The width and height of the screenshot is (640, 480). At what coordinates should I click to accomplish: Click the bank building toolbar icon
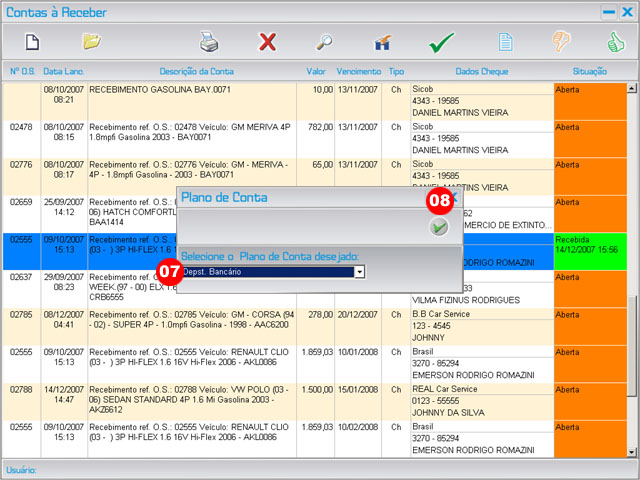[x=382, y=43]
